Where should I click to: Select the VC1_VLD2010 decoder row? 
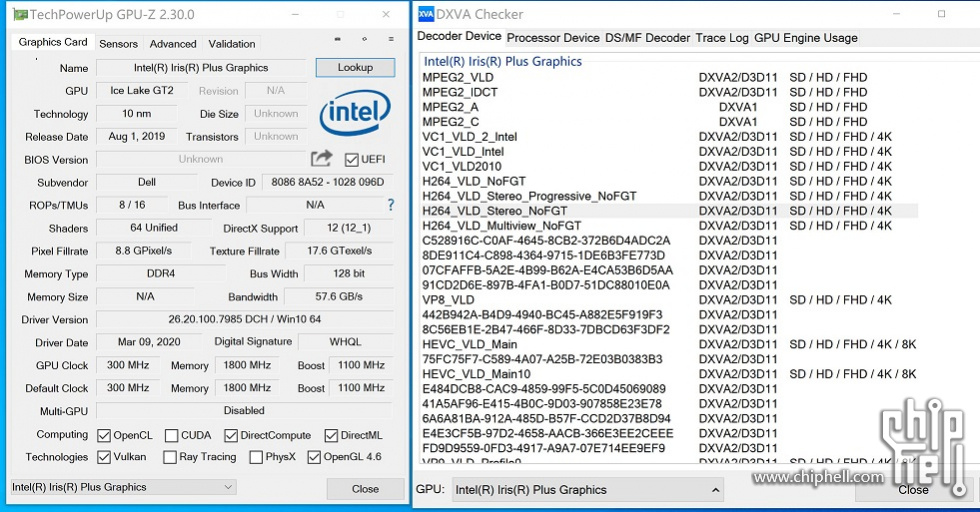click(x=669, y=166)
